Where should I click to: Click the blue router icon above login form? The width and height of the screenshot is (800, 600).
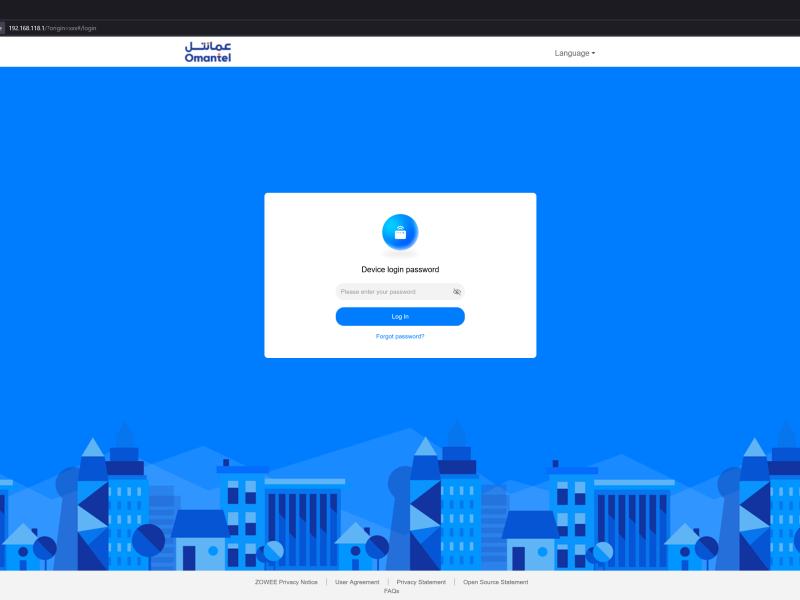coord(400,233)
